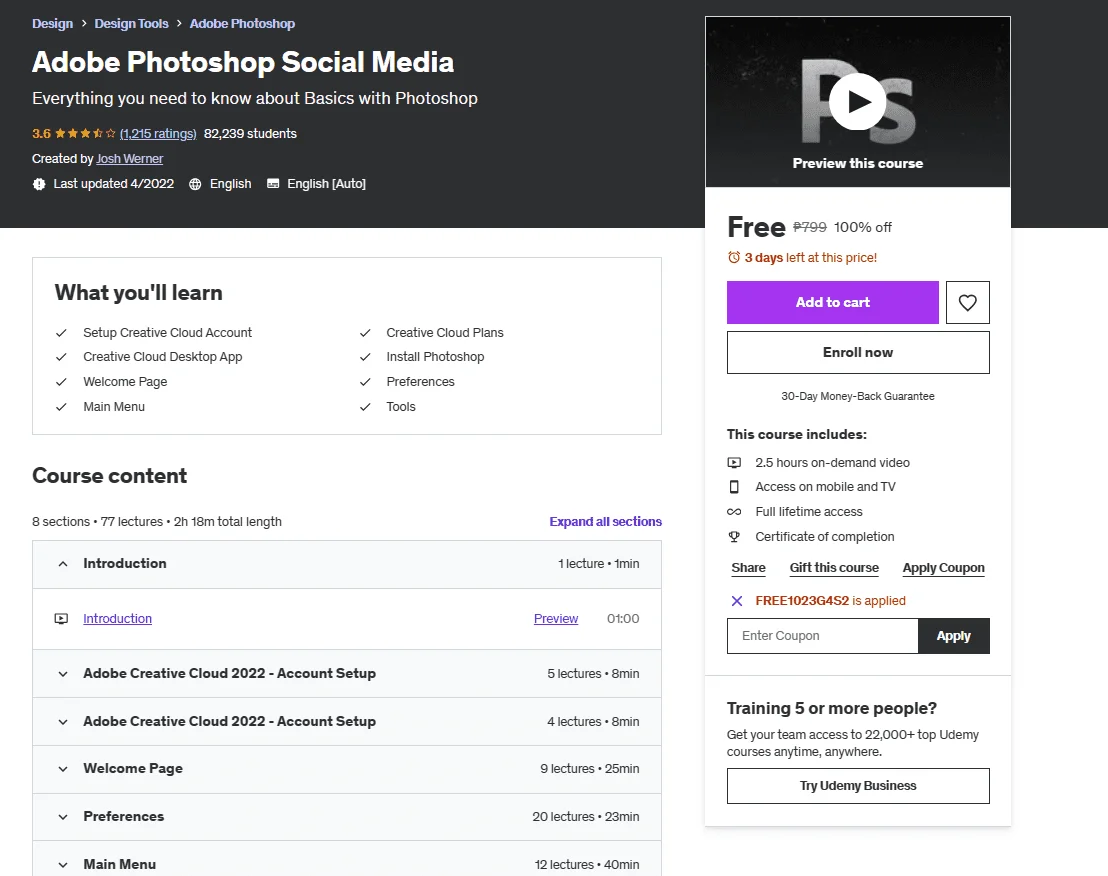
Task: Click the Training 5 or more people heading
Action: [832, 709]
